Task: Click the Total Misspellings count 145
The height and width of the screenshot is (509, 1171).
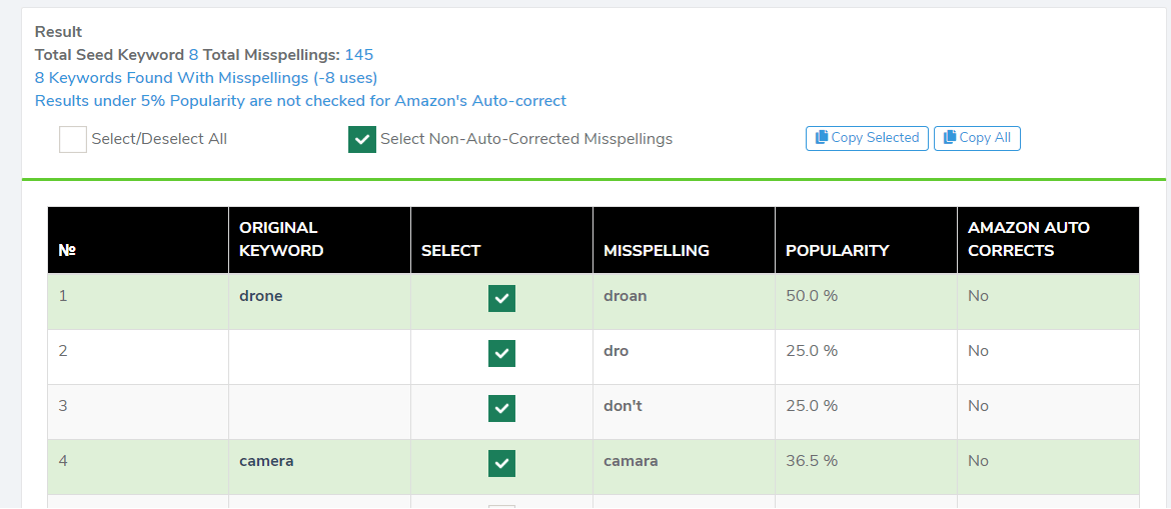Action: tap(359, 54)
